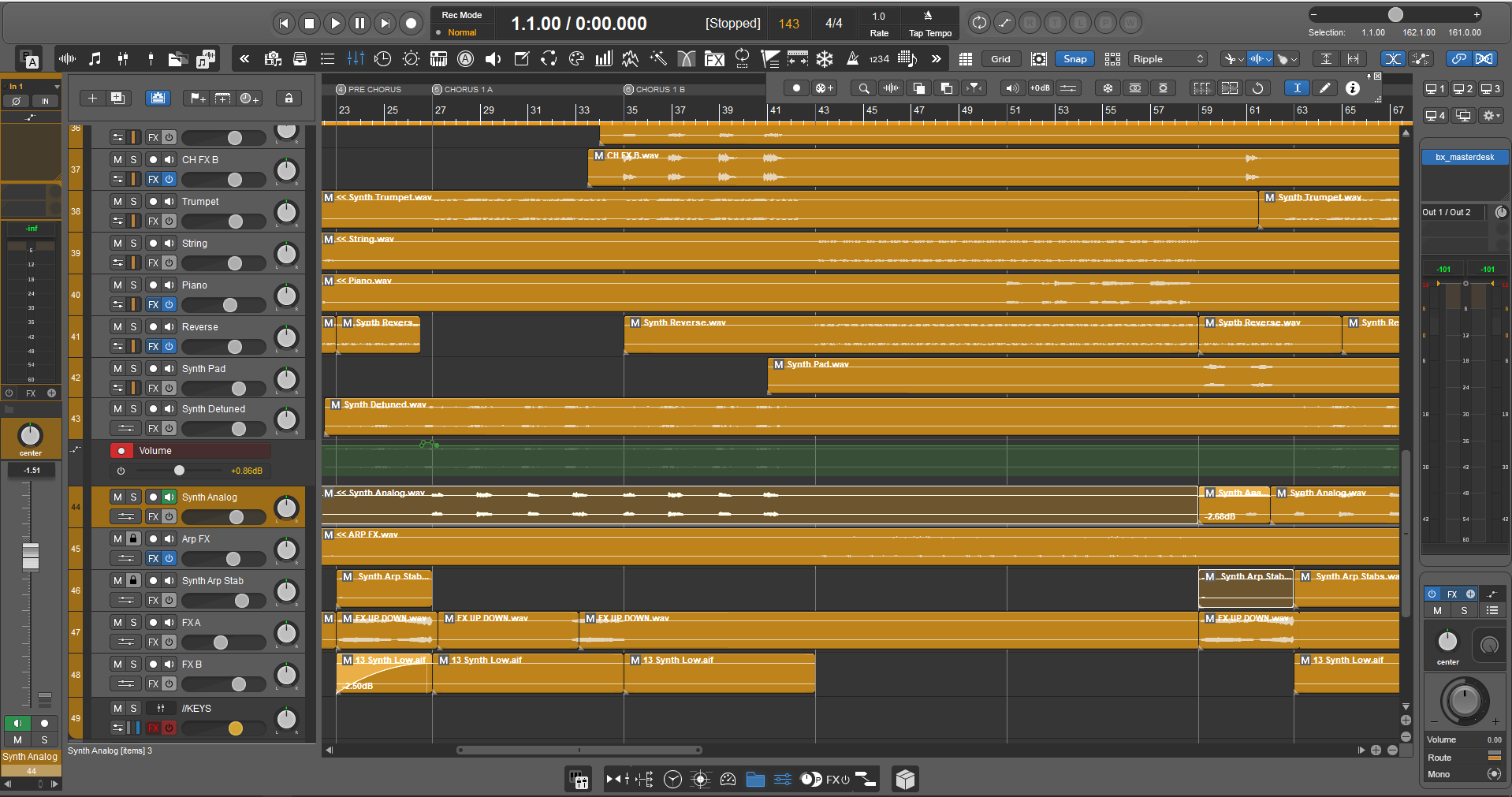Adjust the Synth Detuned Volume envelope slider
The height and width of the screenshot is (797, 1512).
tap(179, 471)
